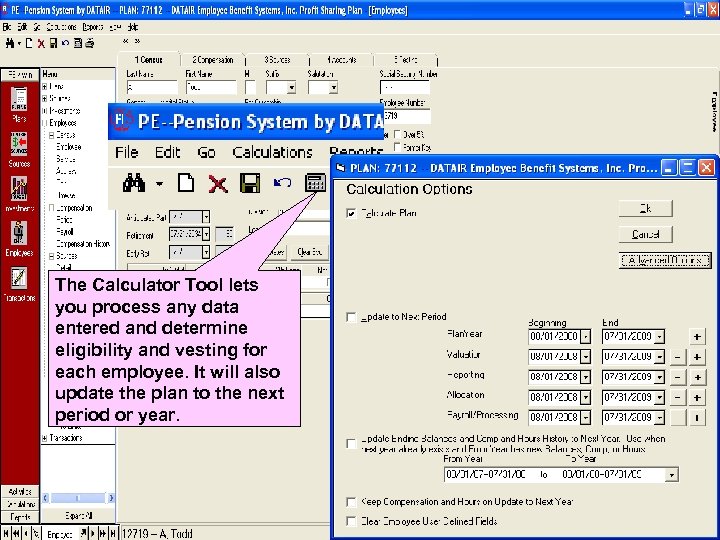Screen dimensions: 720x540
Task: Click the small Undo arrow icon below the menu bar
Action: click(65, 43)
